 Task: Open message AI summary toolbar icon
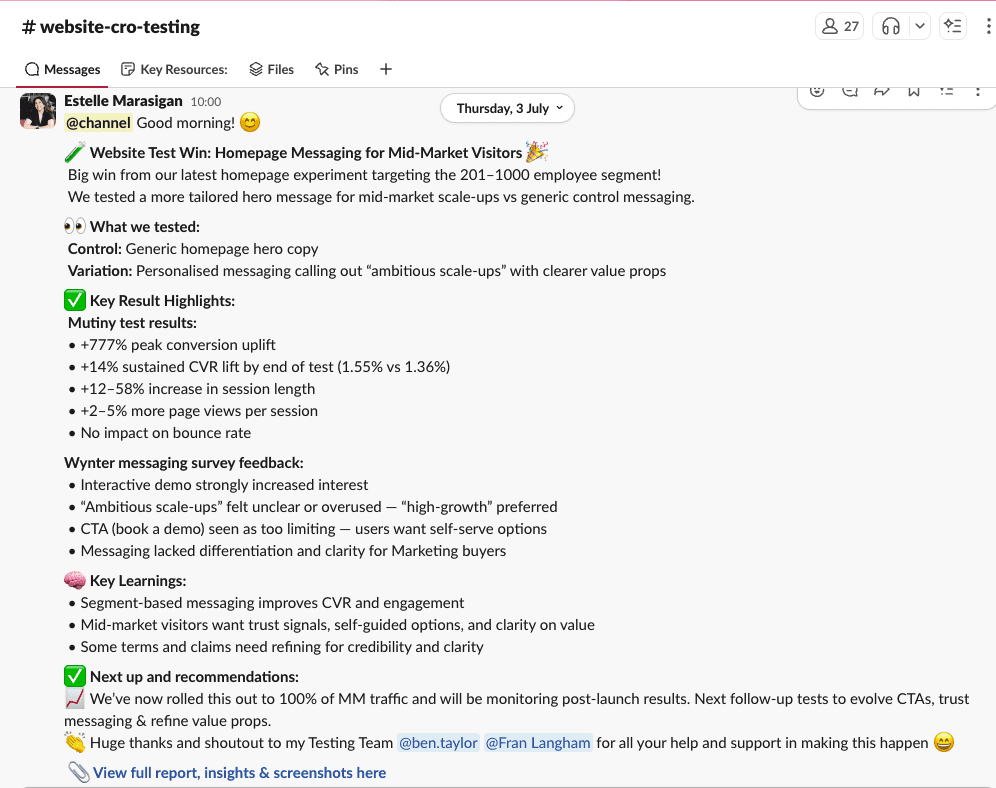click(946, 91)
